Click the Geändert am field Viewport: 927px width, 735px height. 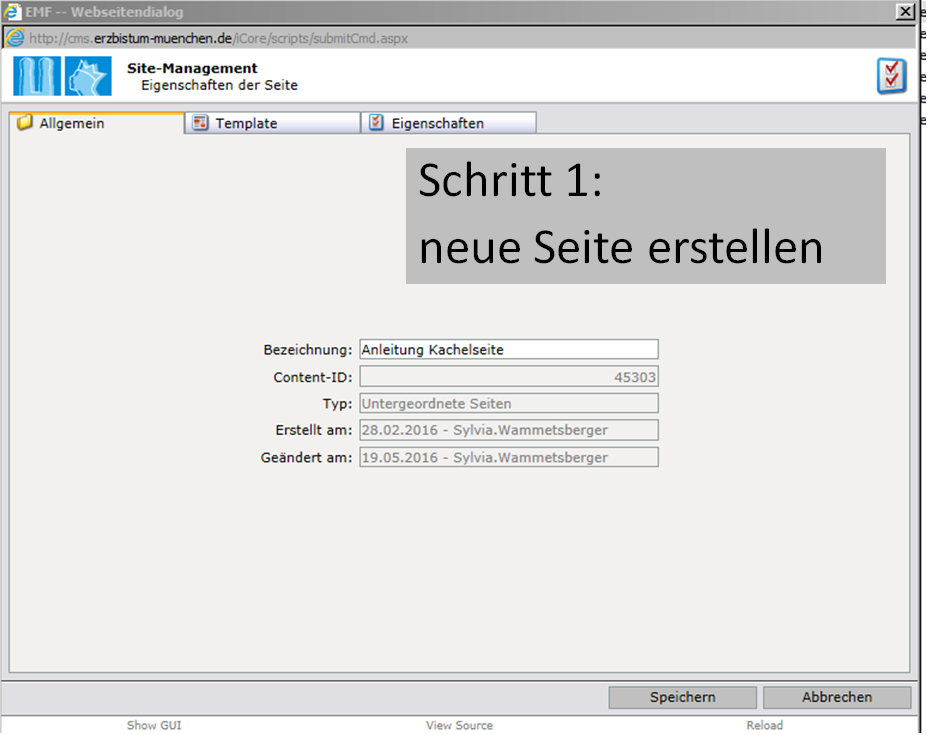pyautogui.click(x=509, y=457)
